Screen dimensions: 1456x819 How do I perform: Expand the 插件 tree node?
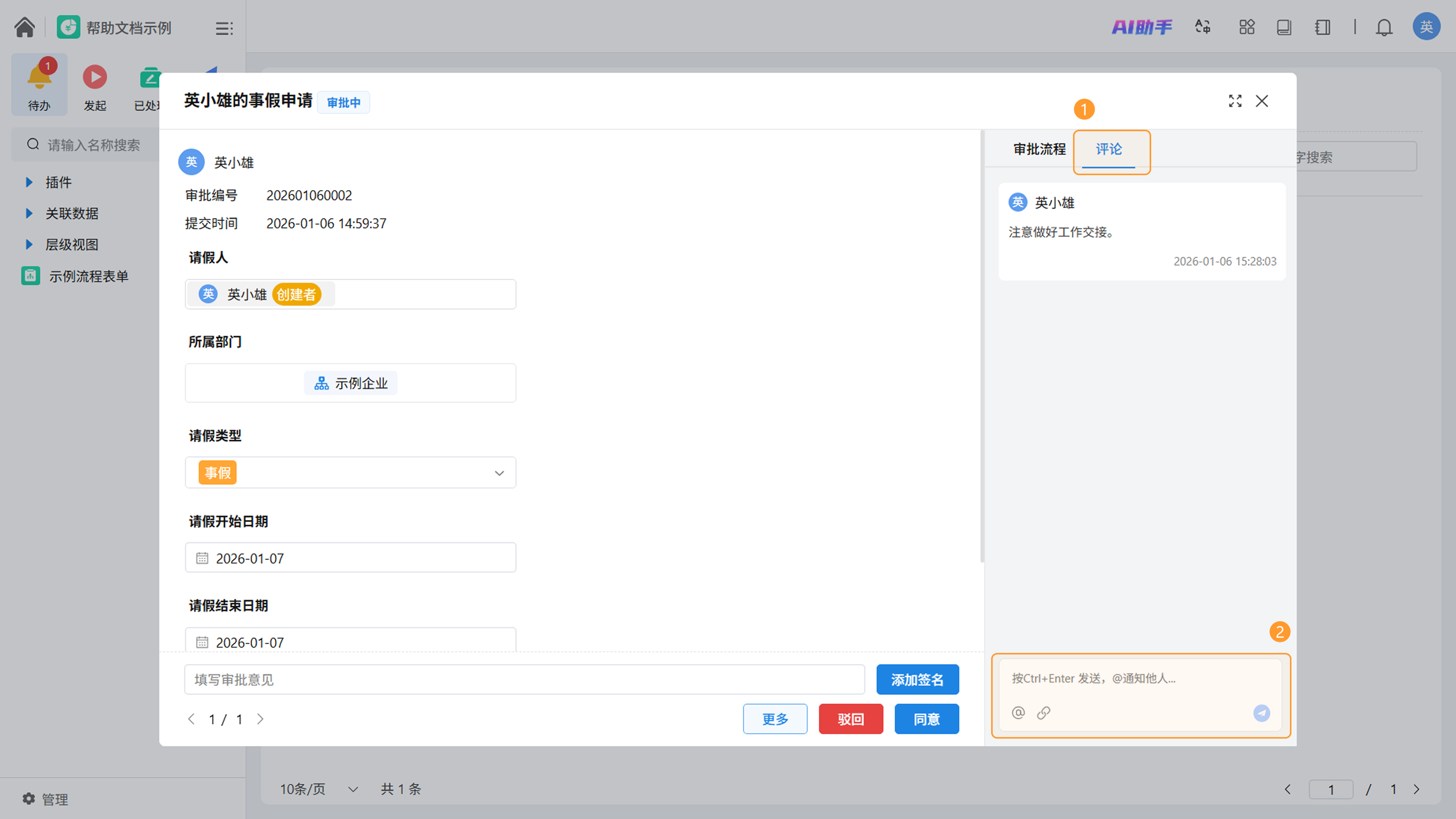pos(30,182)
